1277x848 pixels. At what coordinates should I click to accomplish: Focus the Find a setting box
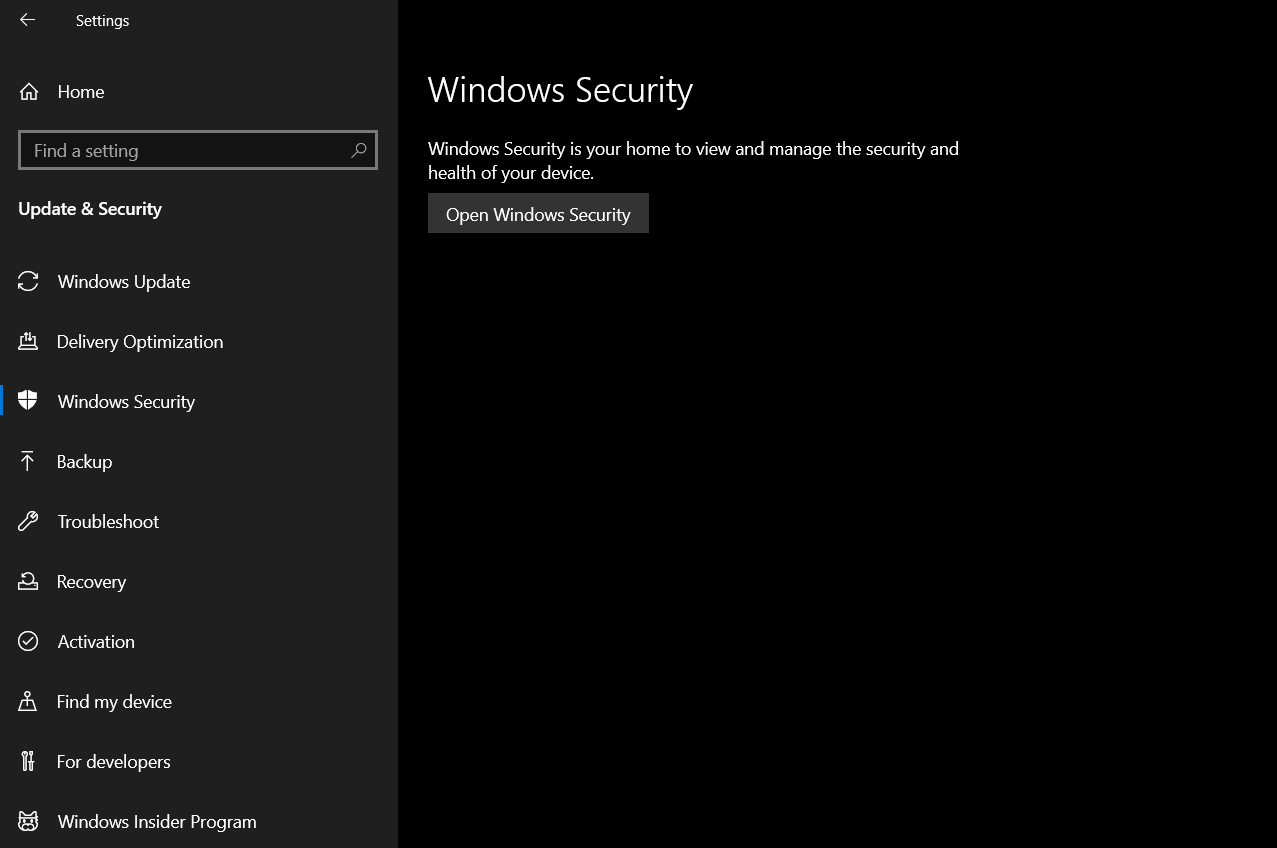pos(198,150)
